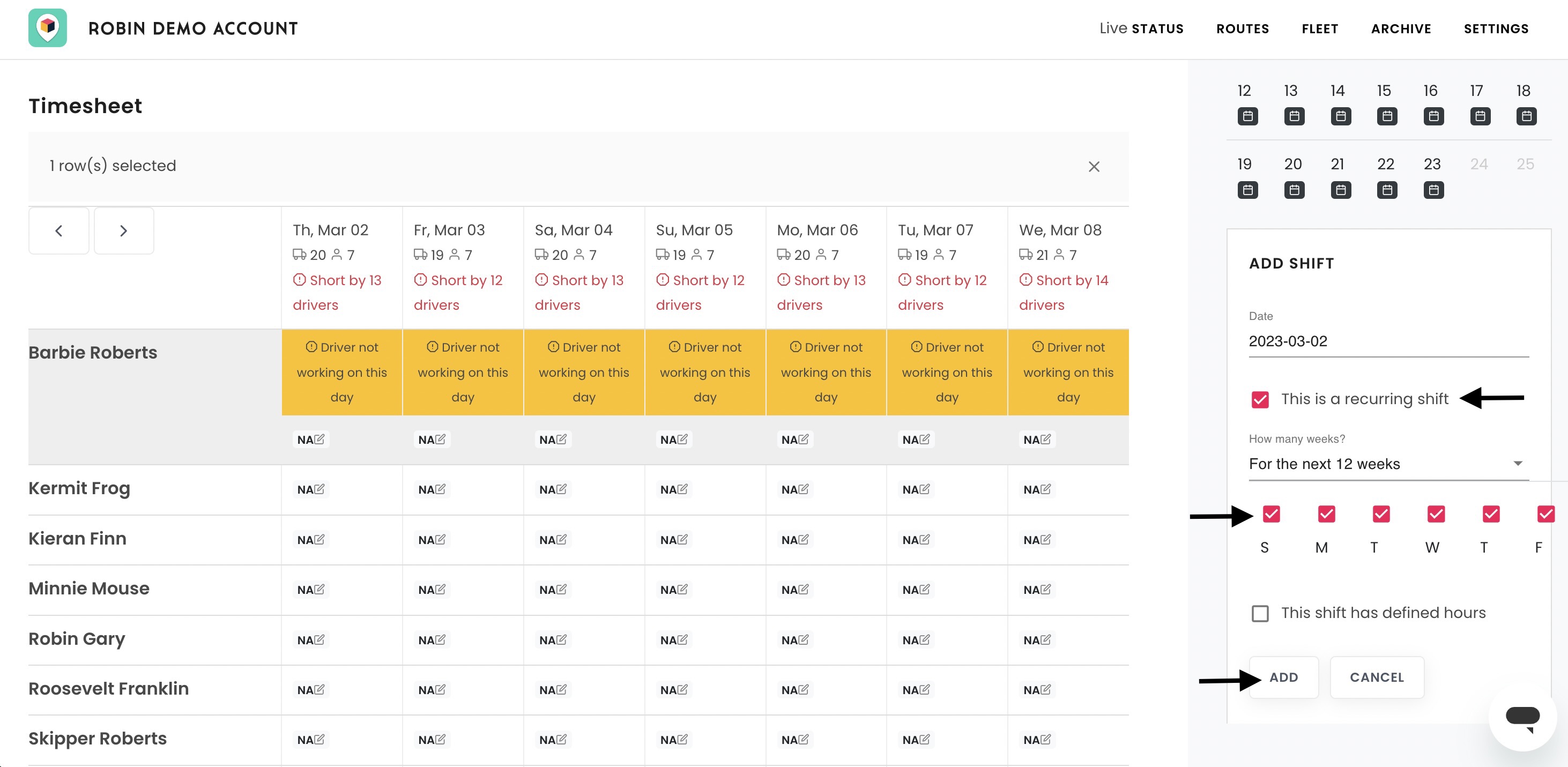Open the calendar icon under day 16
Image resolution: width=1568 pixels, height=767 pixels.
(x=1433, y=116)
